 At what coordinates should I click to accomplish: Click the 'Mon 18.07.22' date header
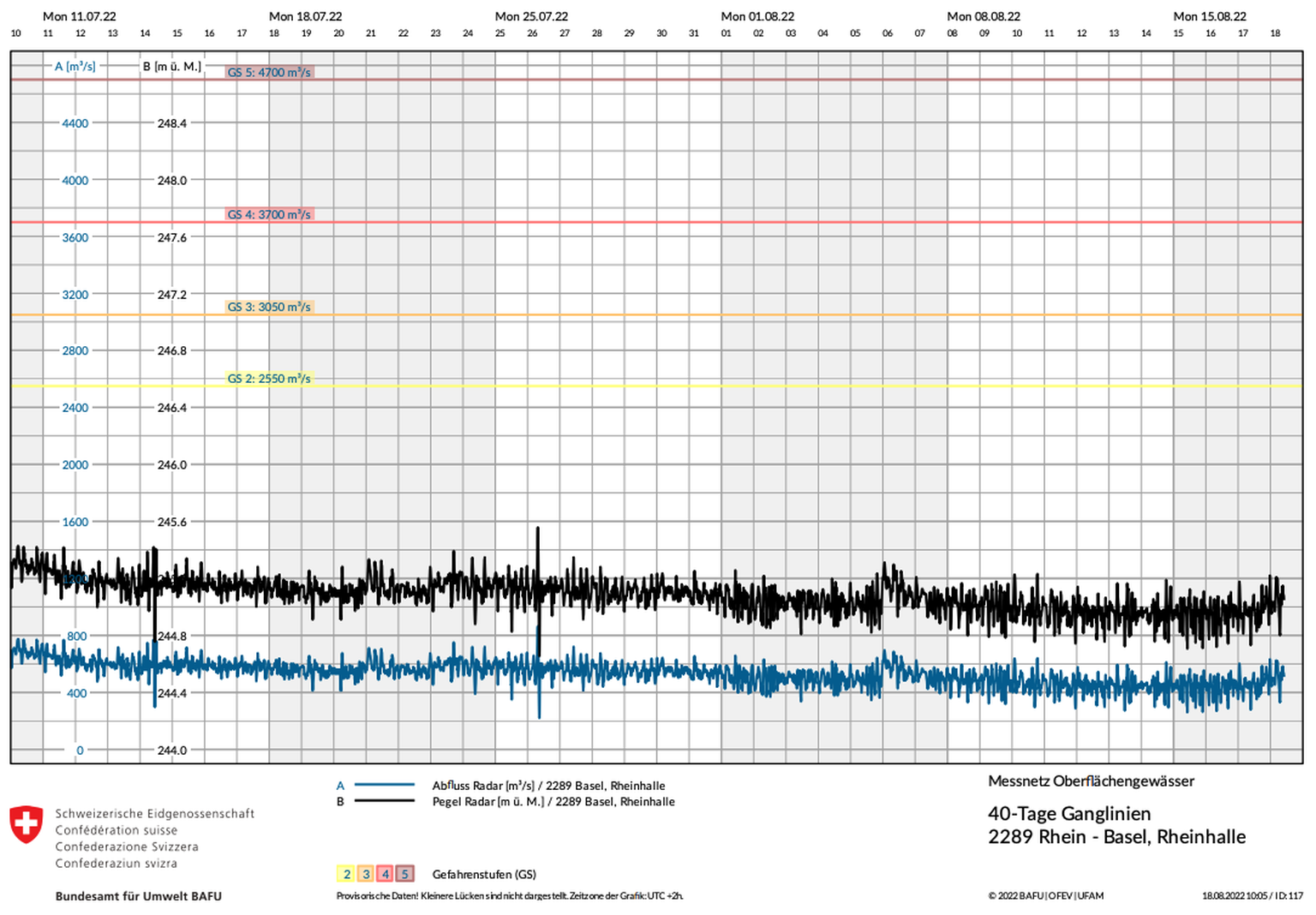coord(306,16)
